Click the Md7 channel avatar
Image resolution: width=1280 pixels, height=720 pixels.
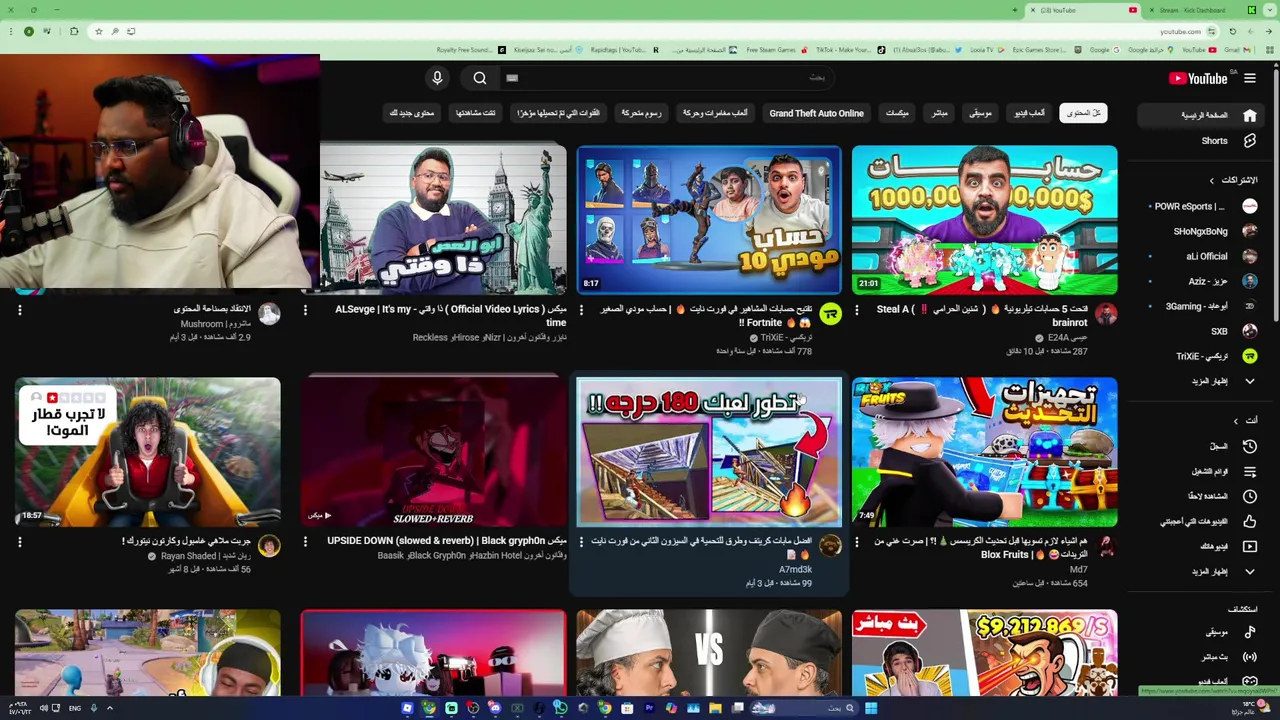pyautogui.click(x=1105, y=546)
